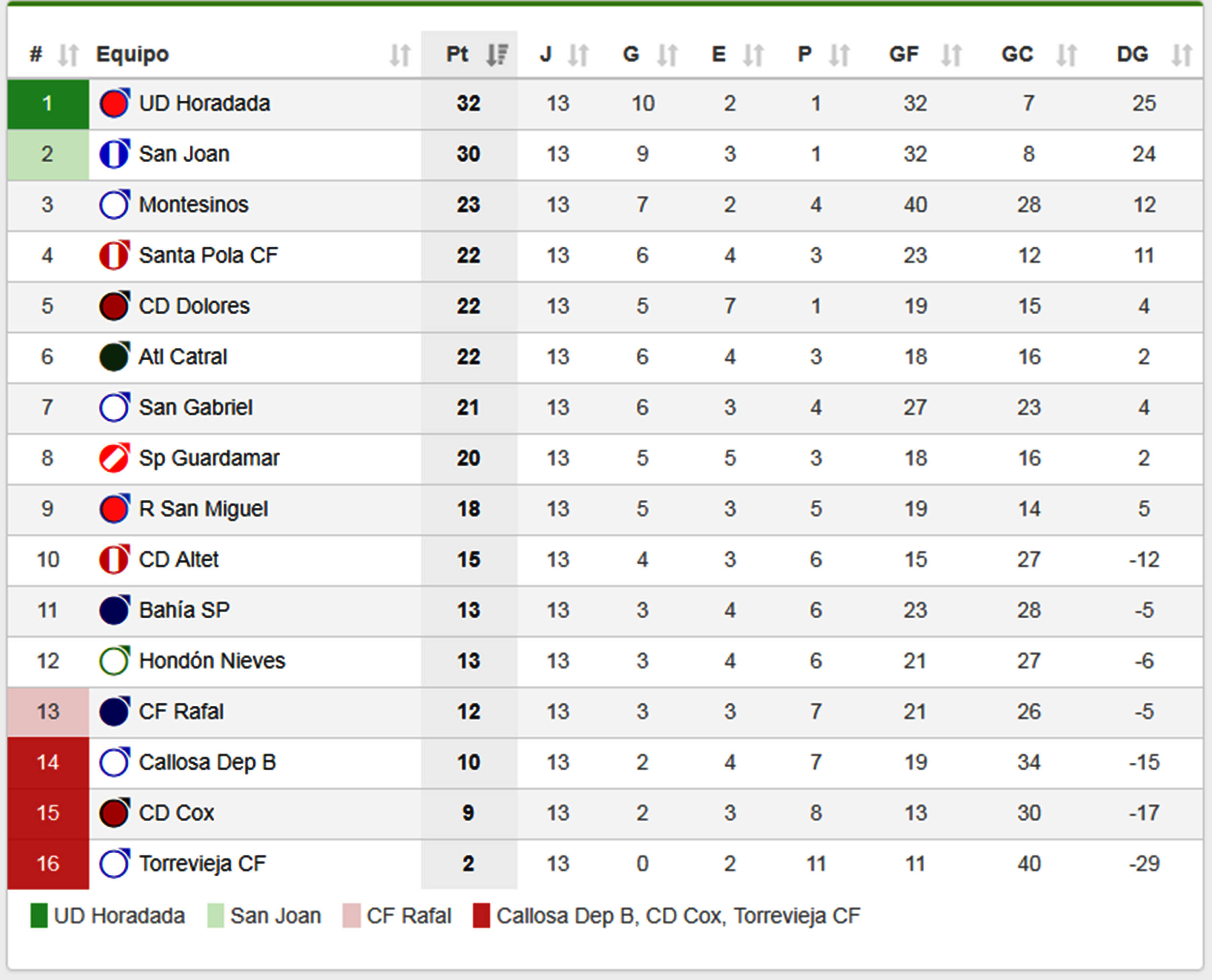Click the CD Cox dark red badge
Image resolution: width=1212 pixels, height=980 pixels.
[115, 813]
